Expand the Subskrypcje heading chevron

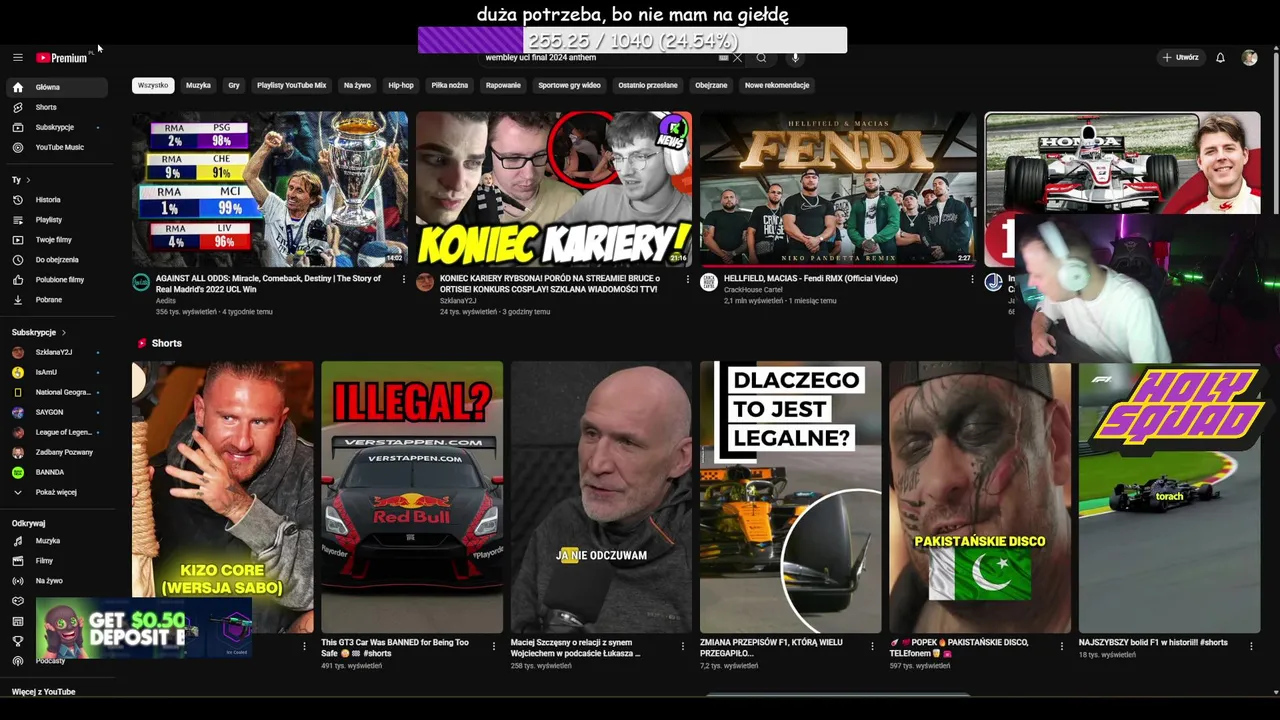64,332
